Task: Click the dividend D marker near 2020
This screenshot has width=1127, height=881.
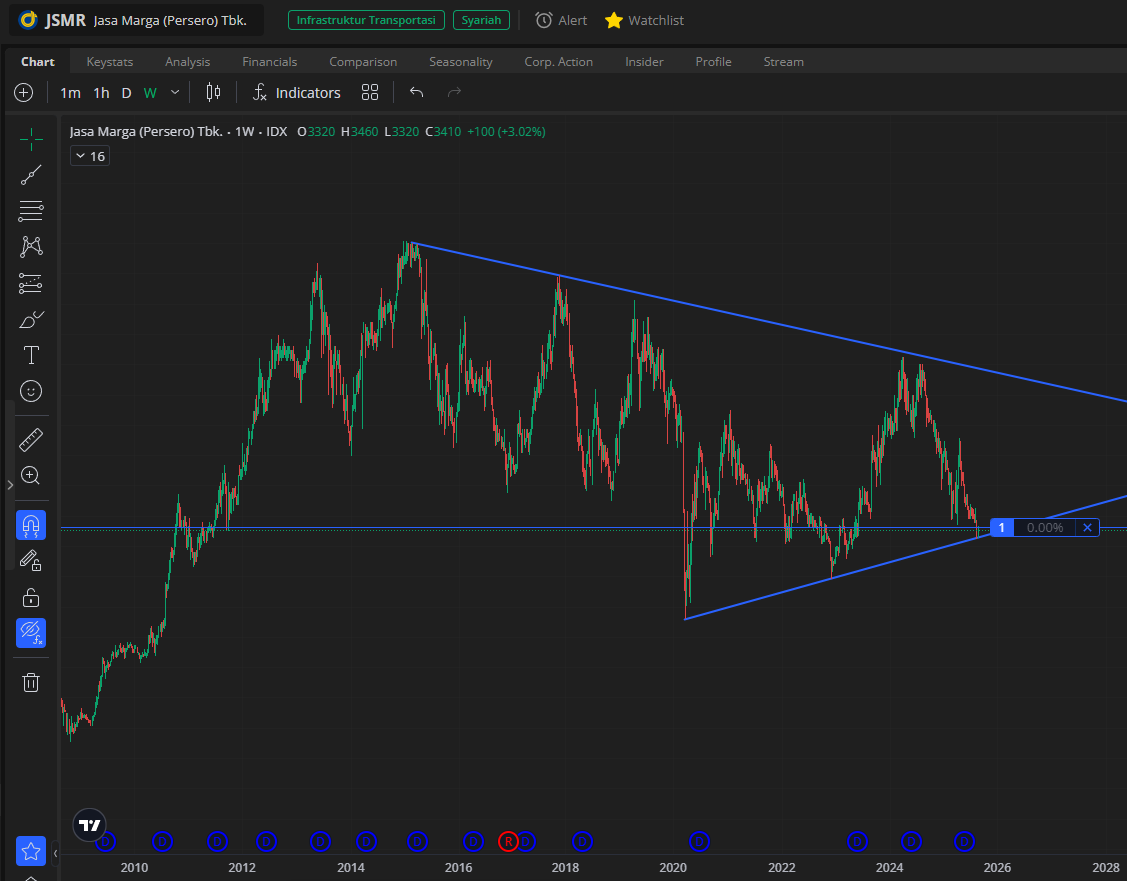Action: click(699, 841)
